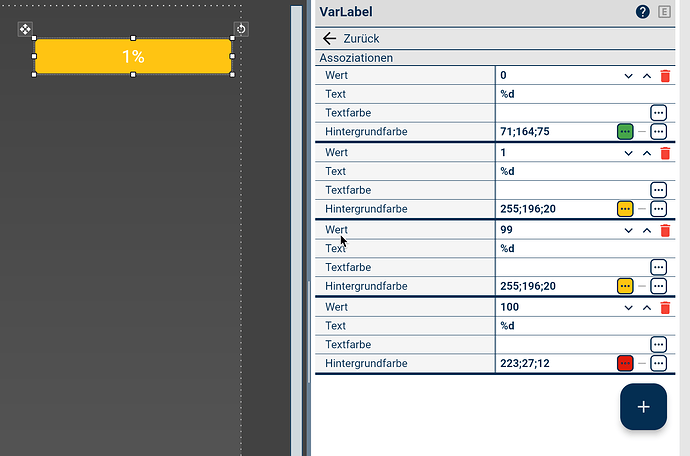Click the move handle above the label widget
This screenshot has width=690, height=456.
pyautogui.click(x=25, y=30)
